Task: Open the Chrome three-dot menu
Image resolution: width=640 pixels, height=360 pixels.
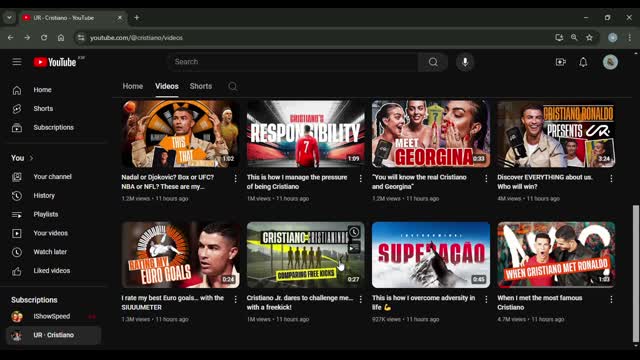Action: point(629,38)
